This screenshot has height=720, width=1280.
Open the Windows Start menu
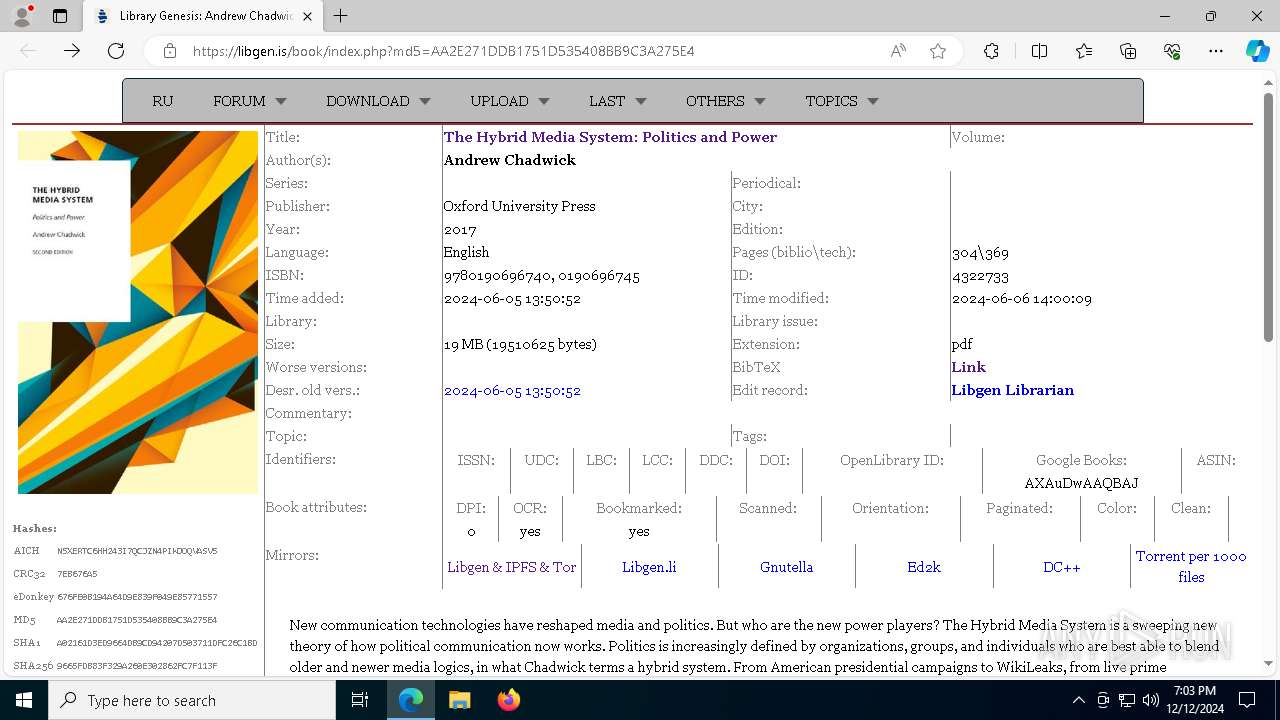[x=24, y=700]
